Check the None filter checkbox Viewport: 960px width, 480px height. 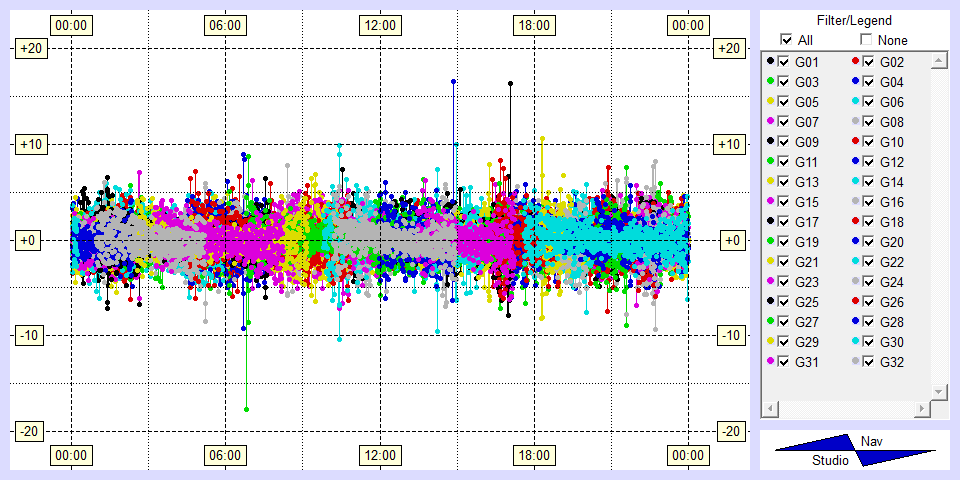pyautogui.click(x=866, y=40)
